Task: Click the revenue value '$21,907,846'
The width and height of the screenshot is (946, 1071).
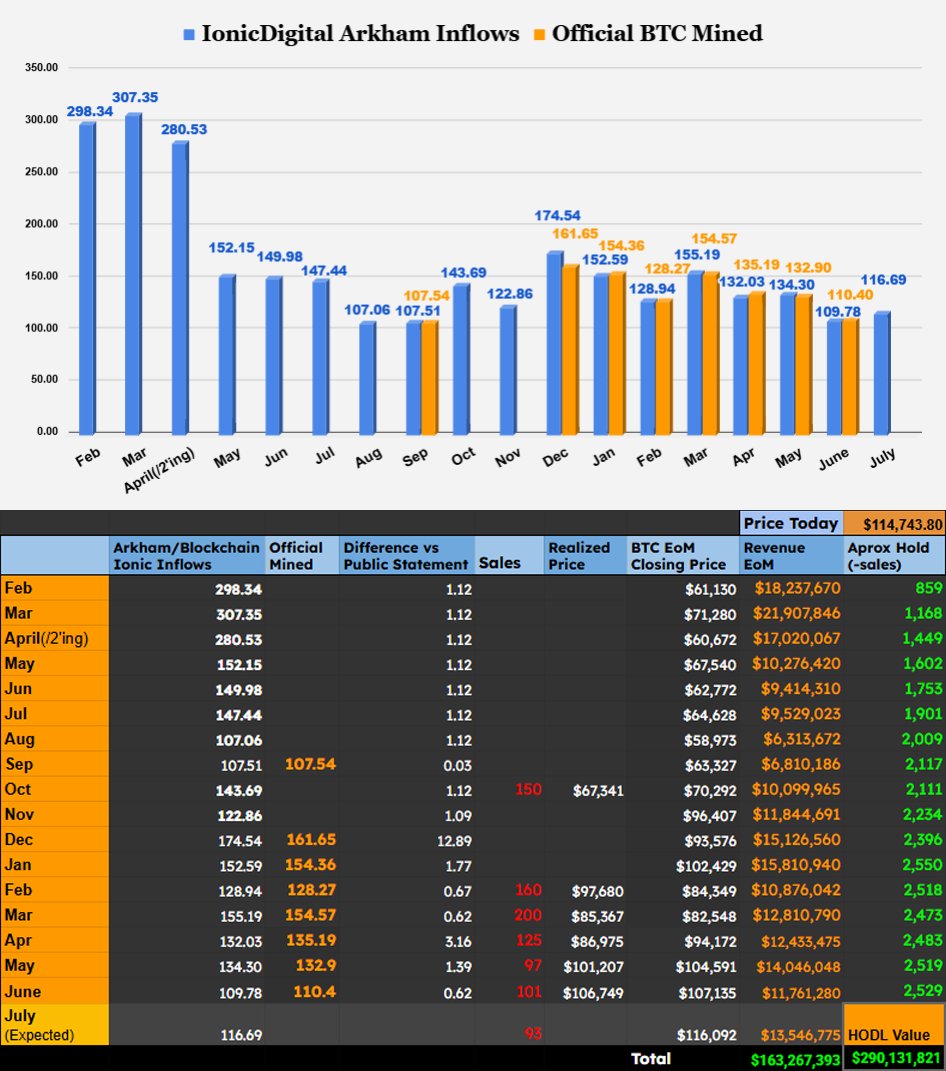Action: coord(796,613)
